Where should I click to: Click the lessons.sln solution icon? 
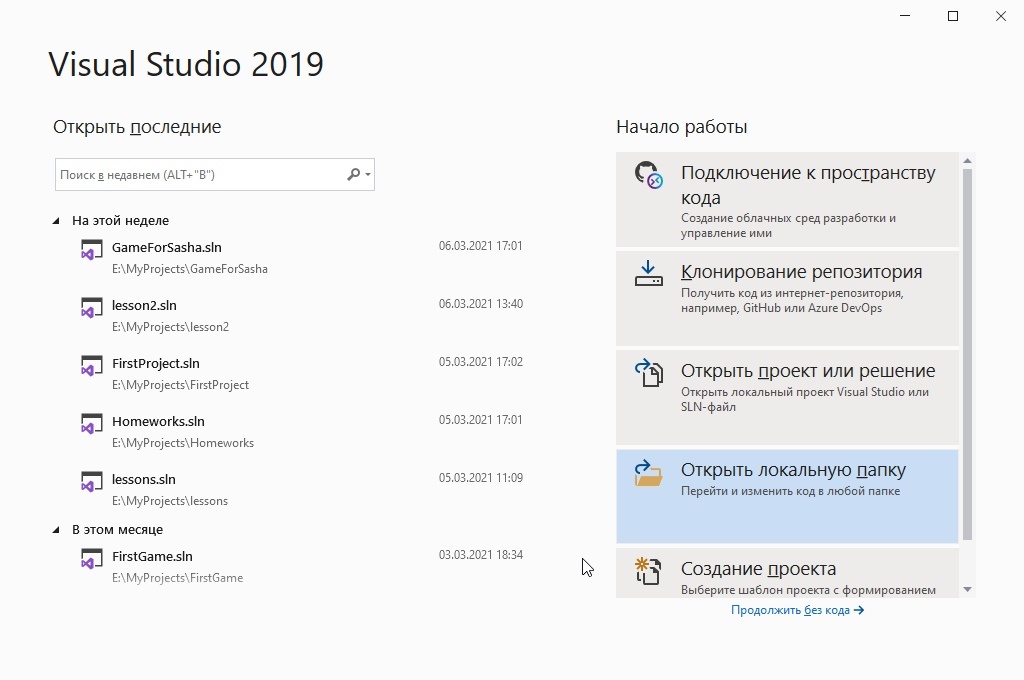pyautogui.click(x=91, y=482)
